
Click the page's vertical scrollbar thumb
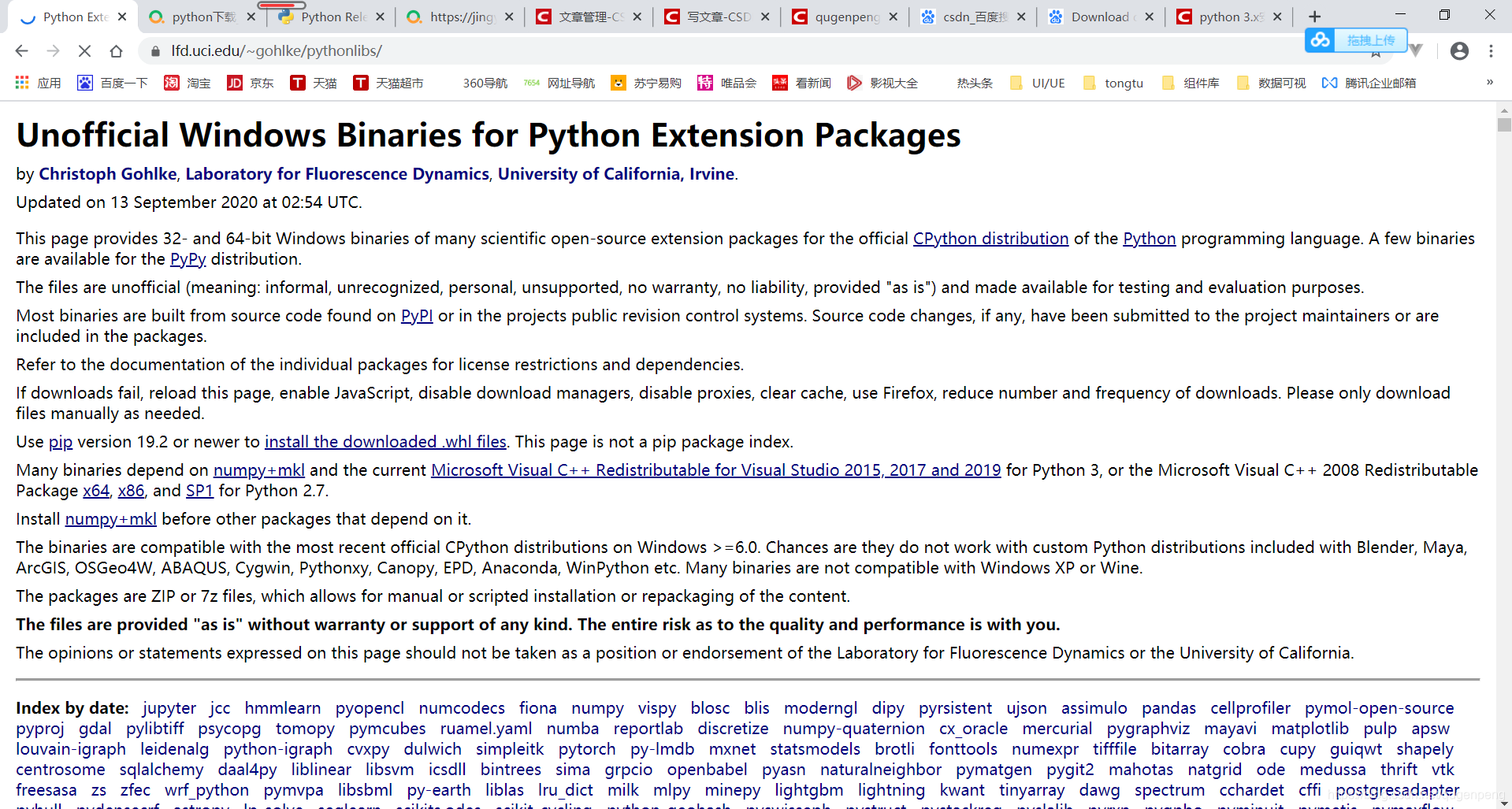[1504, 124]
